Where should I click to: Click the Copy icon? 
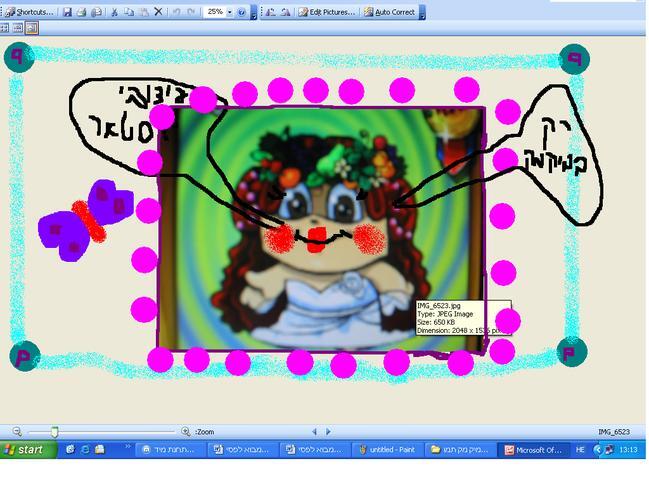(x=129, y=12)
